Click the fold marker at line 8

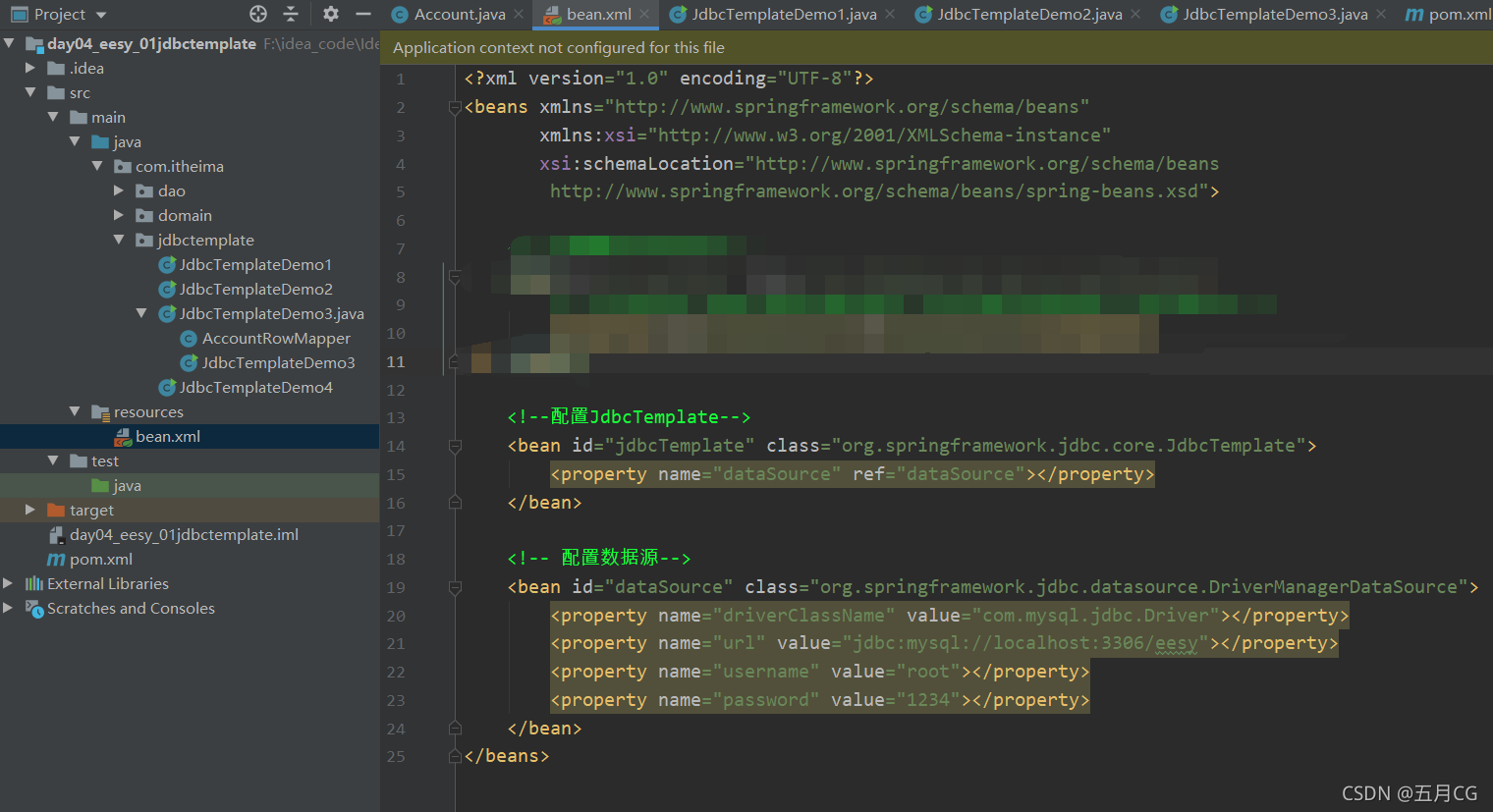[x=455, y=277]
